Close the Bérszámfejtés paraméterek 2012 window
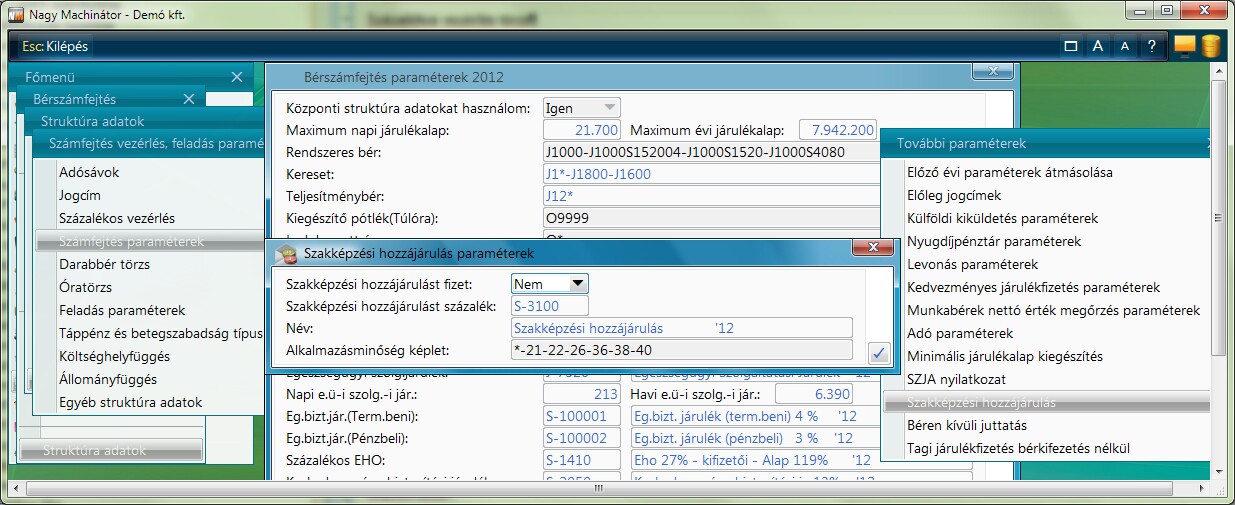Image resolution: width=1235 pixels, height=505 pixels. tap(992, 72)
